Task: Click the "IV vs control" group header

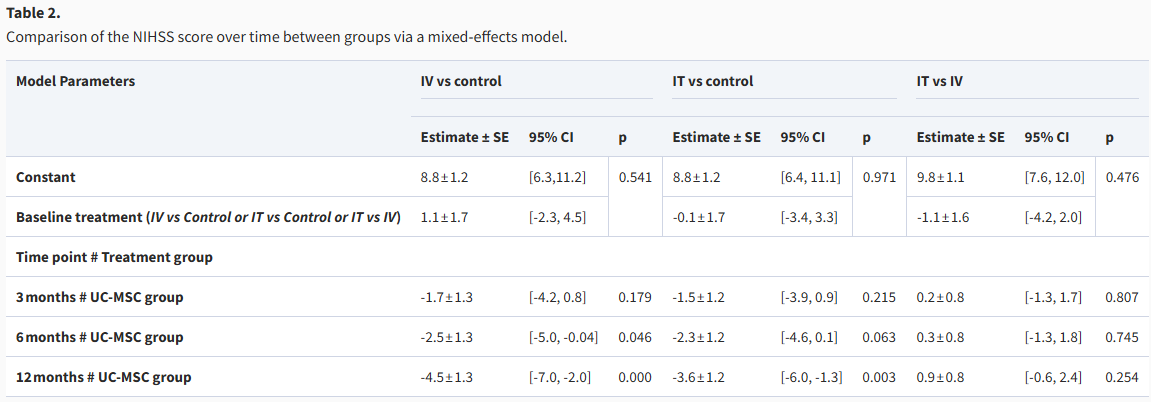Action: coord(461,81)
